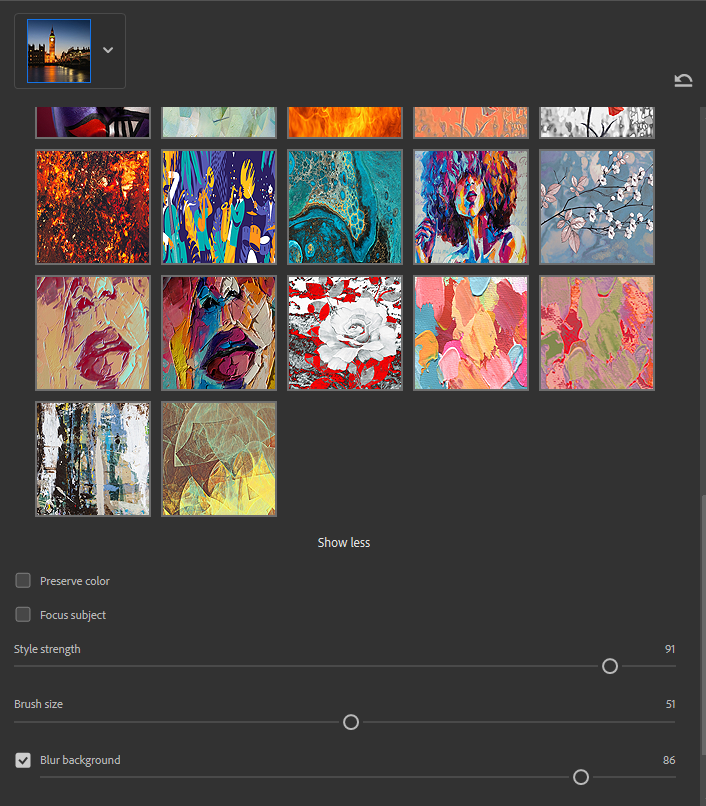The image size is (706, 806).
Task: Click the Show less link
Action: tap(343, 543)
